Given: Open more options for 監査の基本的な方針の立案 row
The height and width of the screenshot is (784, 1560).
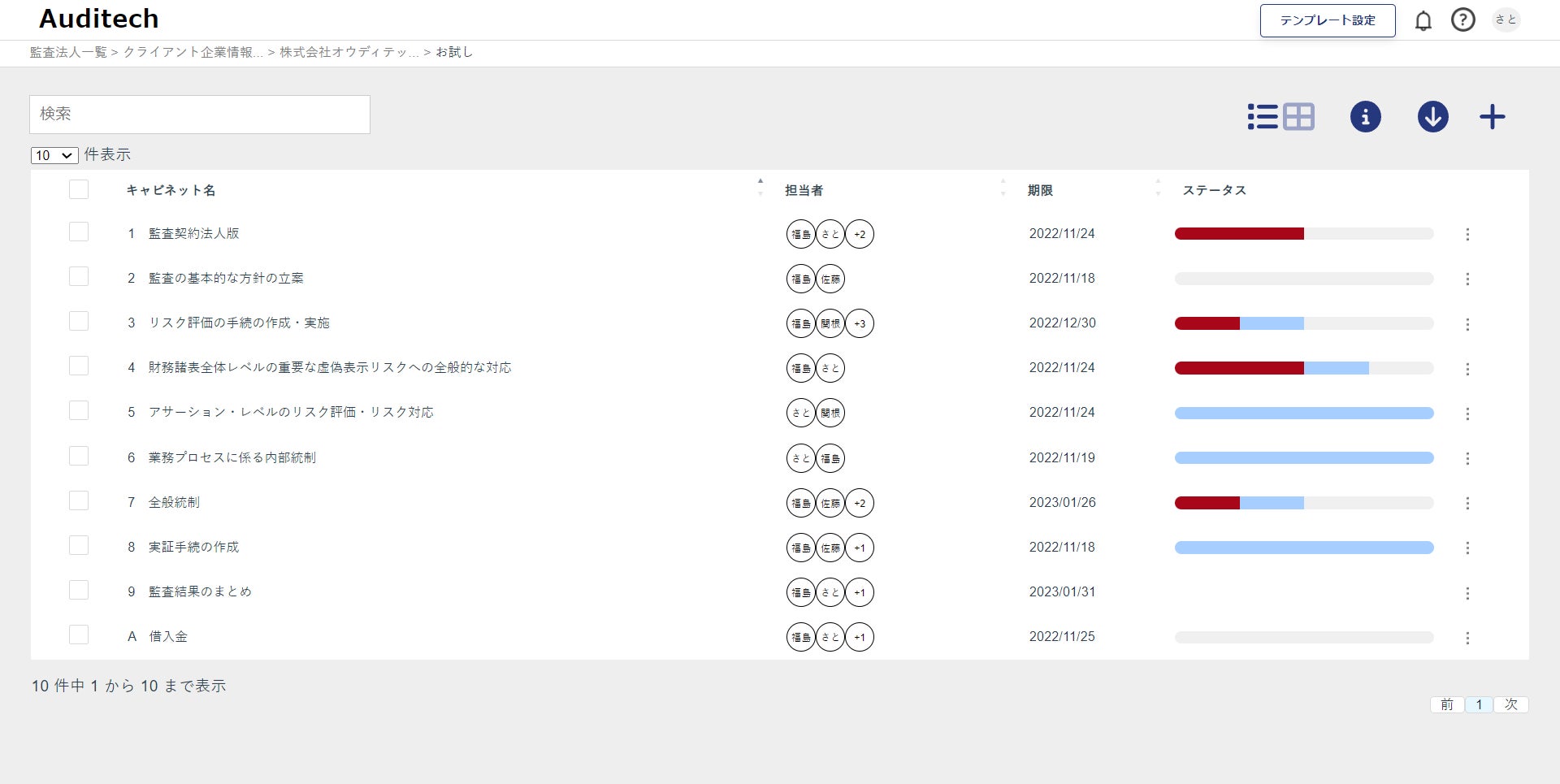Looking at the screenshot, I should point(1467,279).
